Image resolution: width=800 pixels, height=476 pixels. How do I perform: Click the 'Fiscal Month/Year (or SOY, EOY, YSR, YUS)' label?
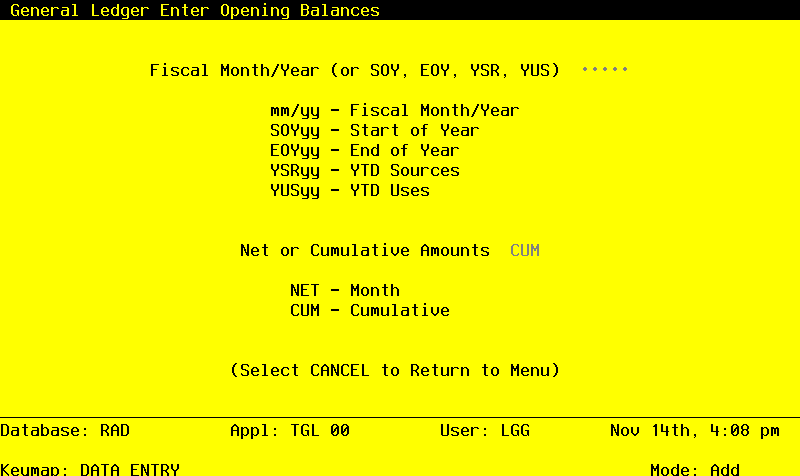tap(355, 70)
